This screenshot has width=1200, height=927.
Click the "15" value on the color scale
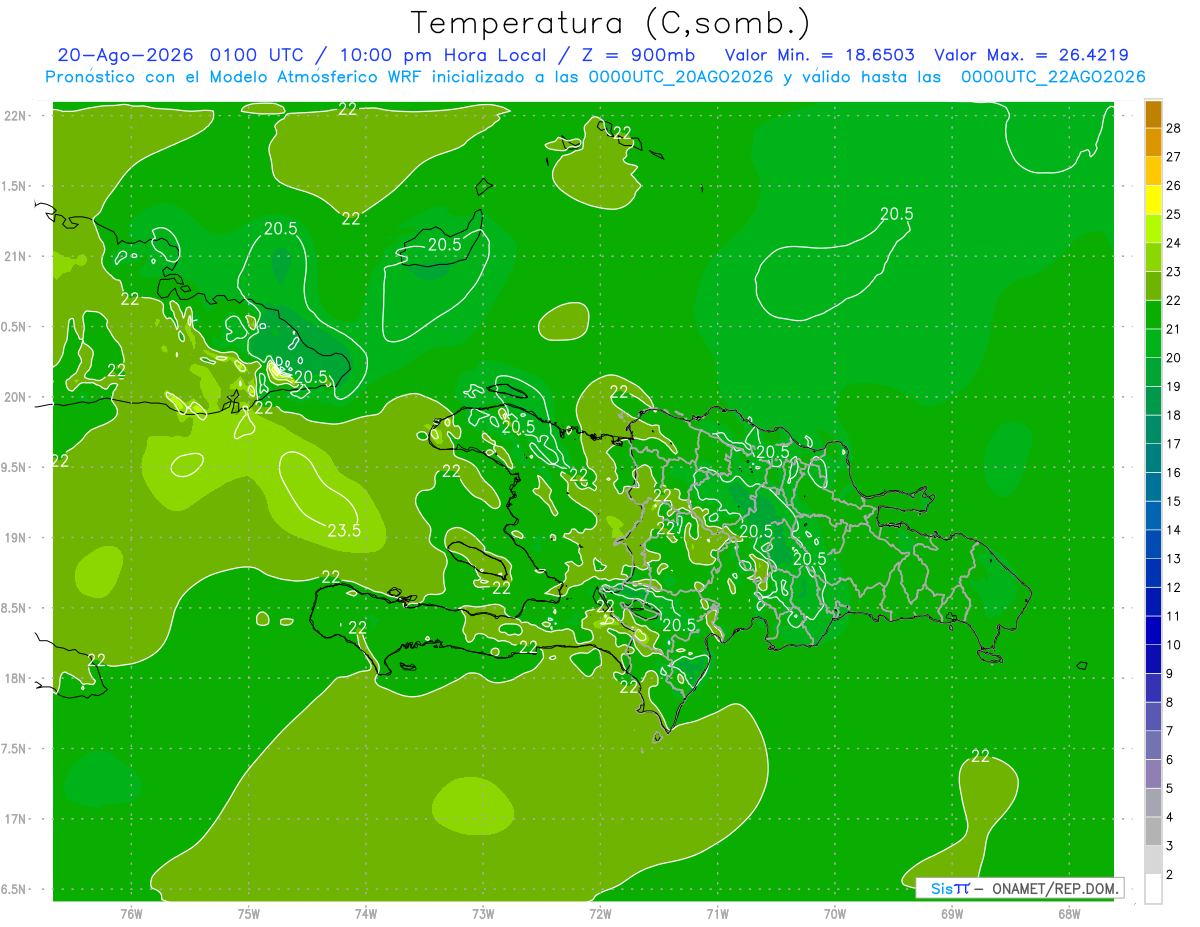tap(1174, 501)
